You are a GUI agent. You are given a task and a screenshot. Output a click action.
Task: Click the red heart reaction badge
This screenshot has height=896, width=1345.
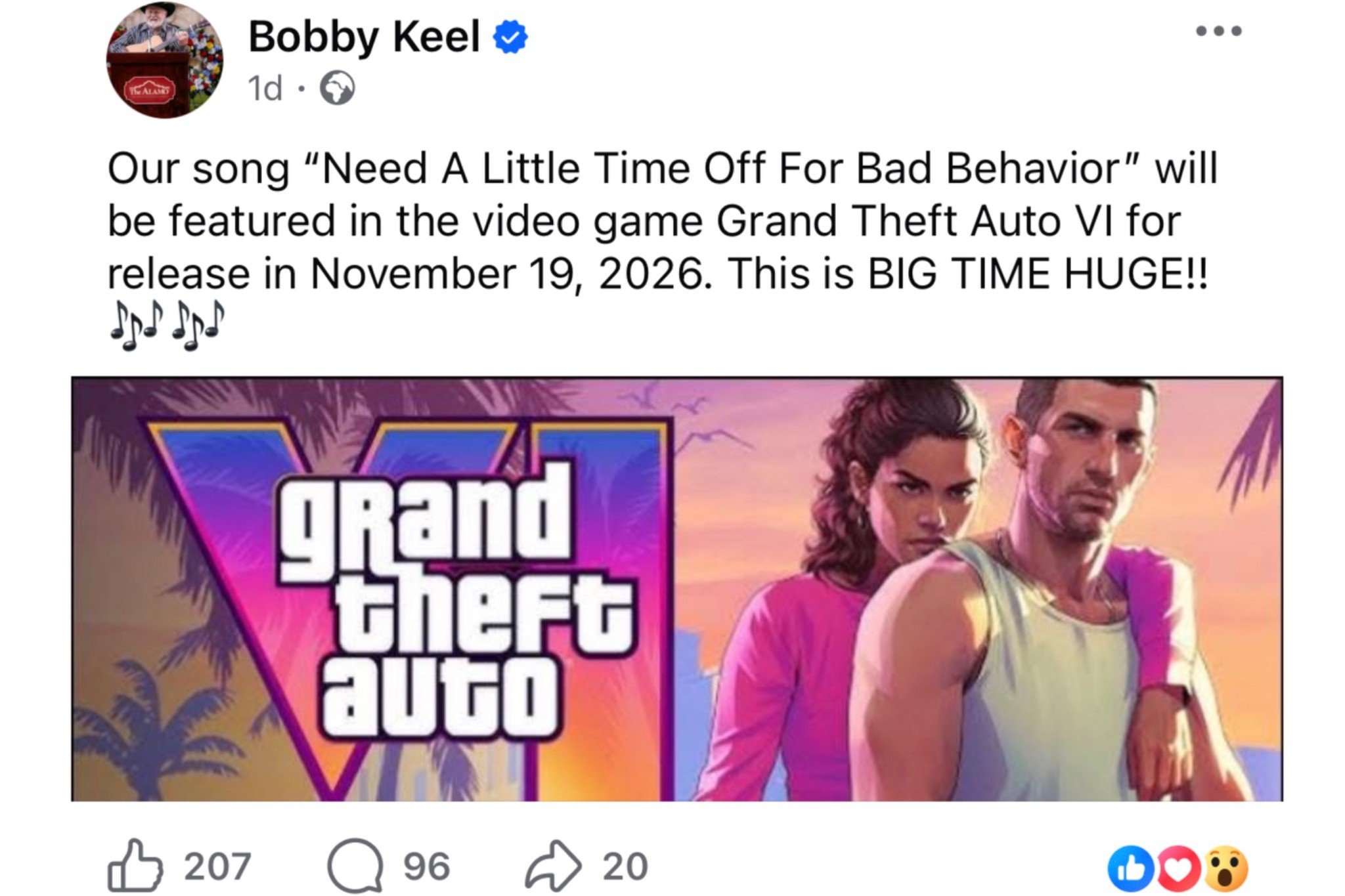pyautogui.click(x=1177, y=869)
